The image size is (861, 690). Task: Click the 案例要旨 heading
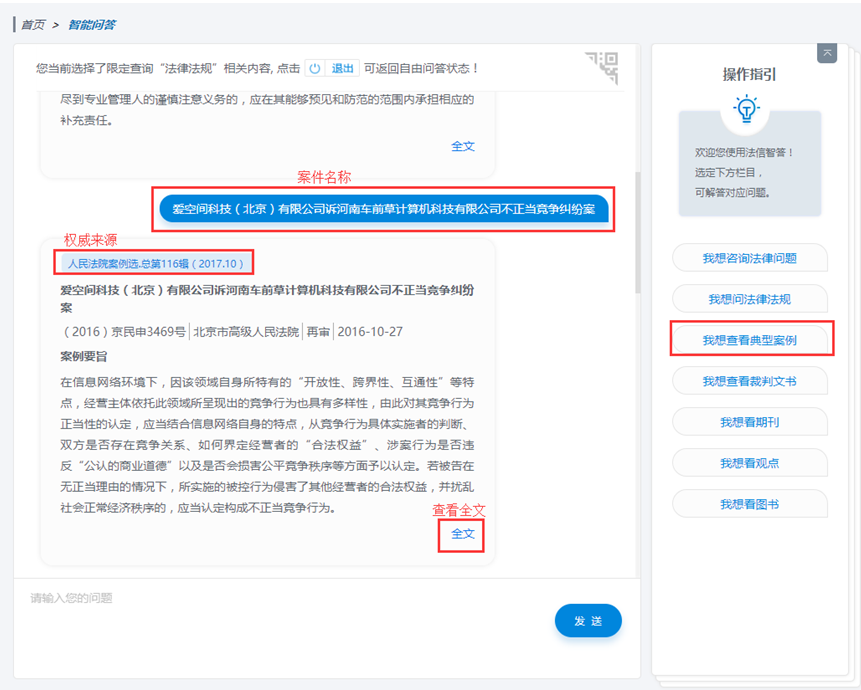[x=83, y=356]
